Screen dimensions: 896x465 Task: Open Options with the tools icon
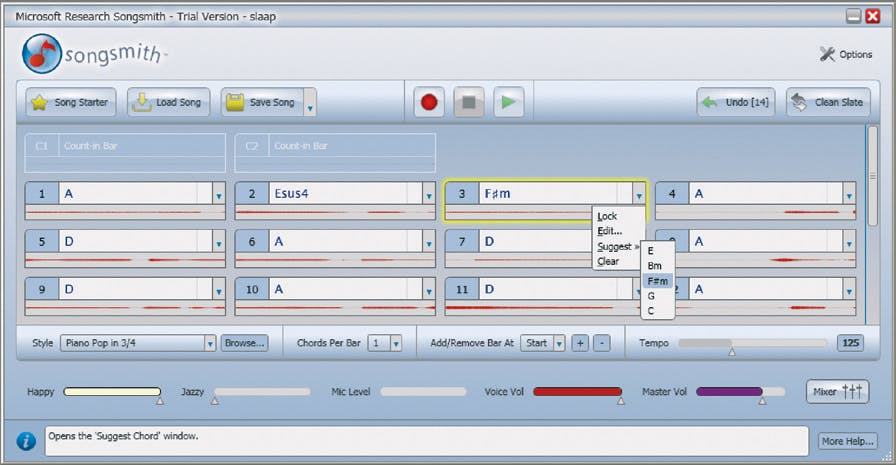tap(846, 54)
